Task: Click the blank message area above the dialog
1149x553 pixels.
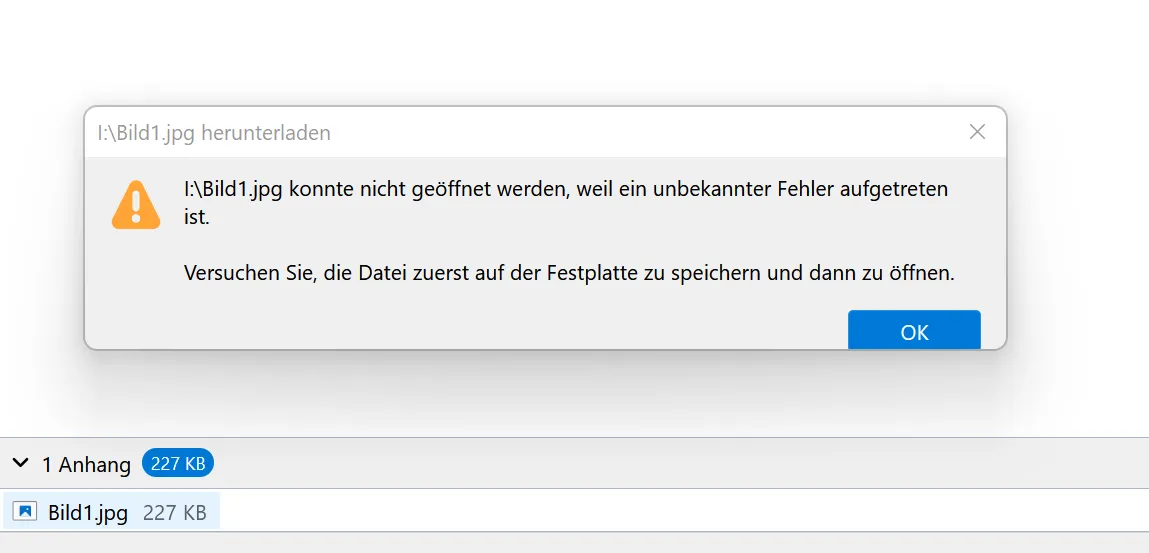Action: (x=574, y=51)
